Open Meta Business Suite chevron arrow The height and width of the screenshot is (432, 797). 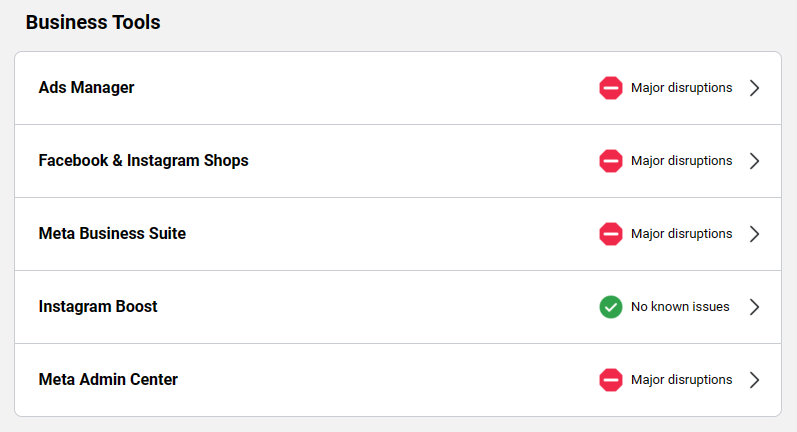coord(755,234)
